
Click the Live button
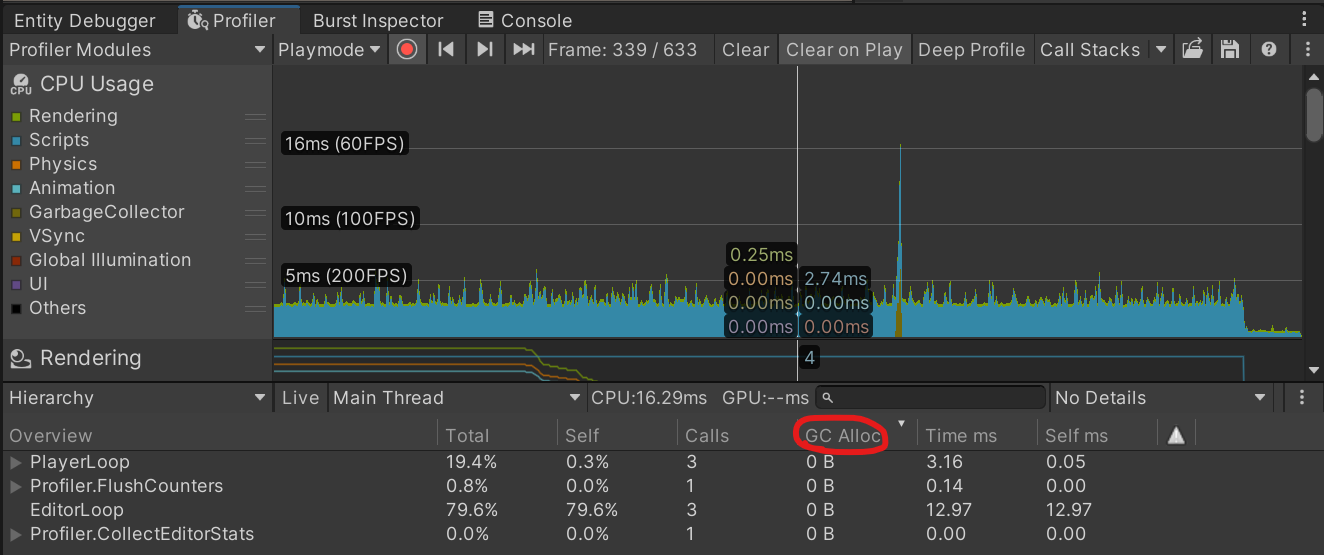pos(300,398)
